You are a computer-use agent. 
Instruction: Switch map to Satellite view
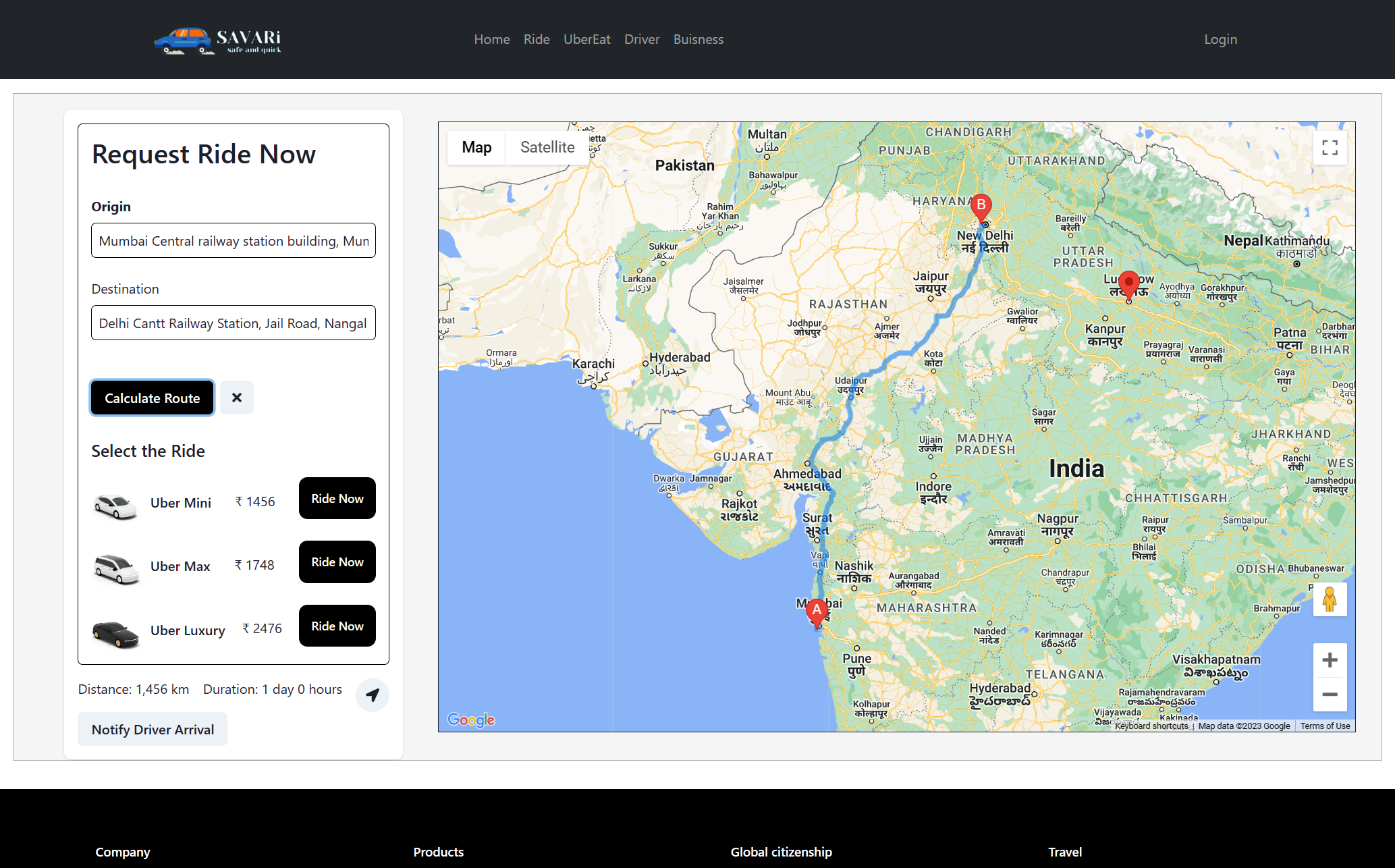pos(547,147)
